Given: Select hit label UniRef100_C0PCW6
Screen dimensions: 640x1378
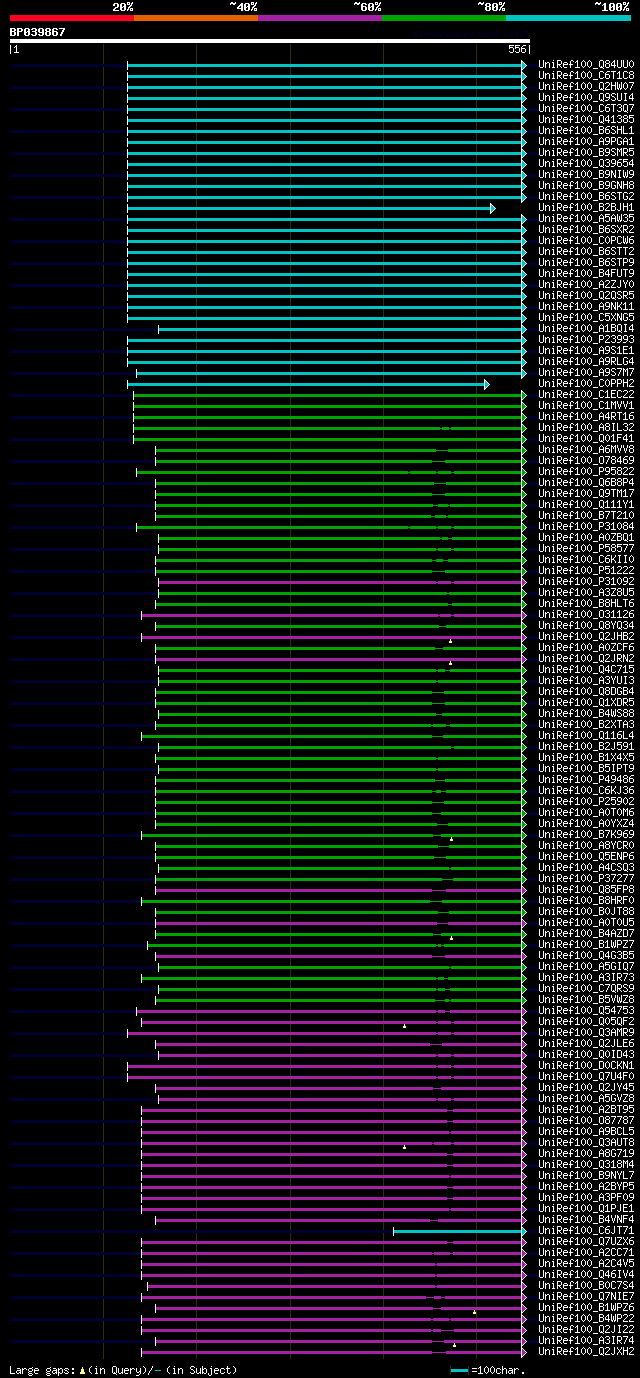Looking at the screenshot, I should point(586,240).
